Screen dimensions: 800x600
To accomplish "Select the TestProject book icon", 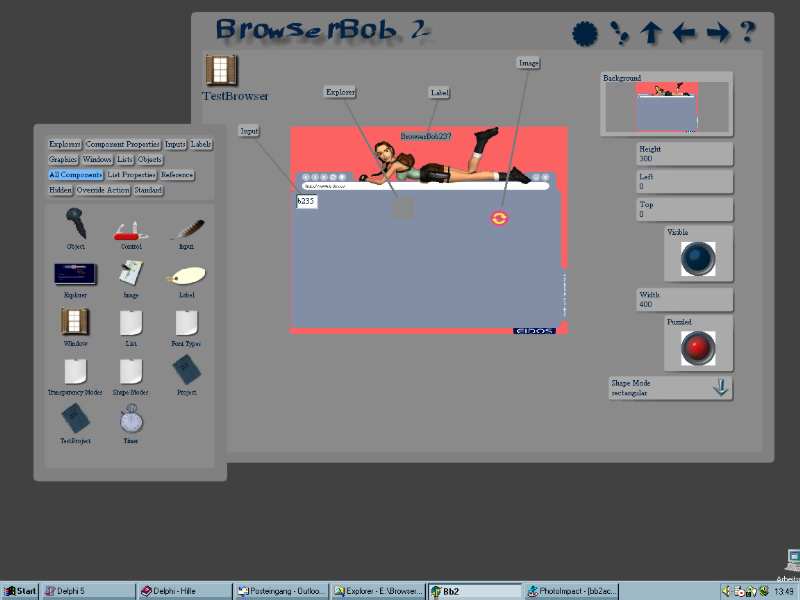I will [76, 418].
